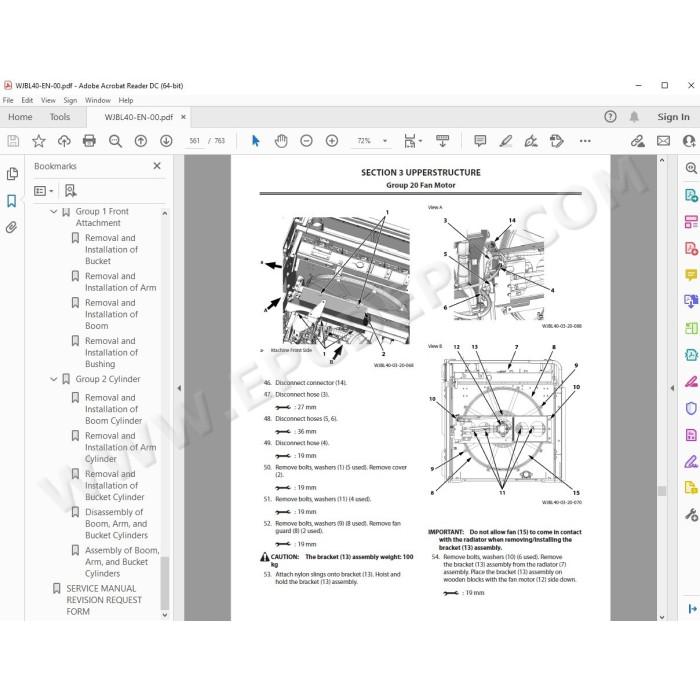Open fit page options icon
Viewport: 700px width, 700px height.
pyautogui.click(x=412, y=141)
